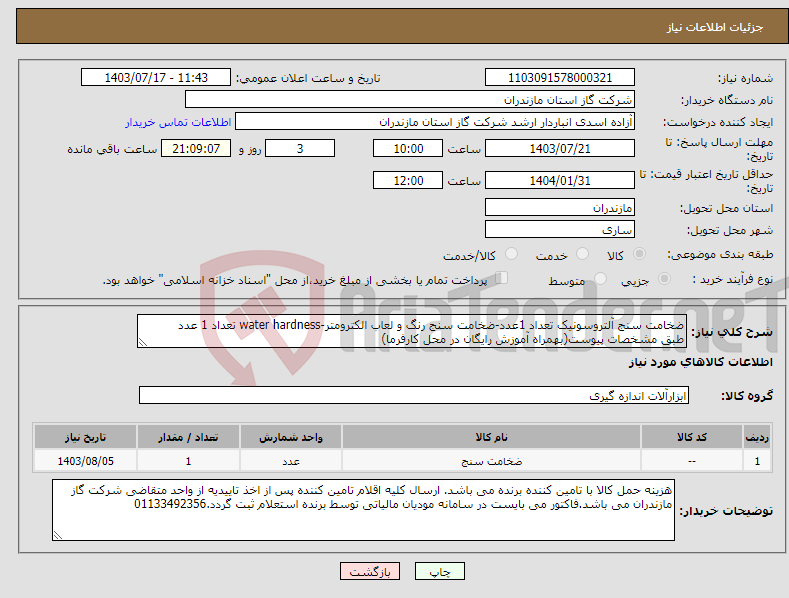The image size is (789, 598).
Task: Click the price validity date 1404/01/31
Action: pyautogui.click(x=560, y=180)
